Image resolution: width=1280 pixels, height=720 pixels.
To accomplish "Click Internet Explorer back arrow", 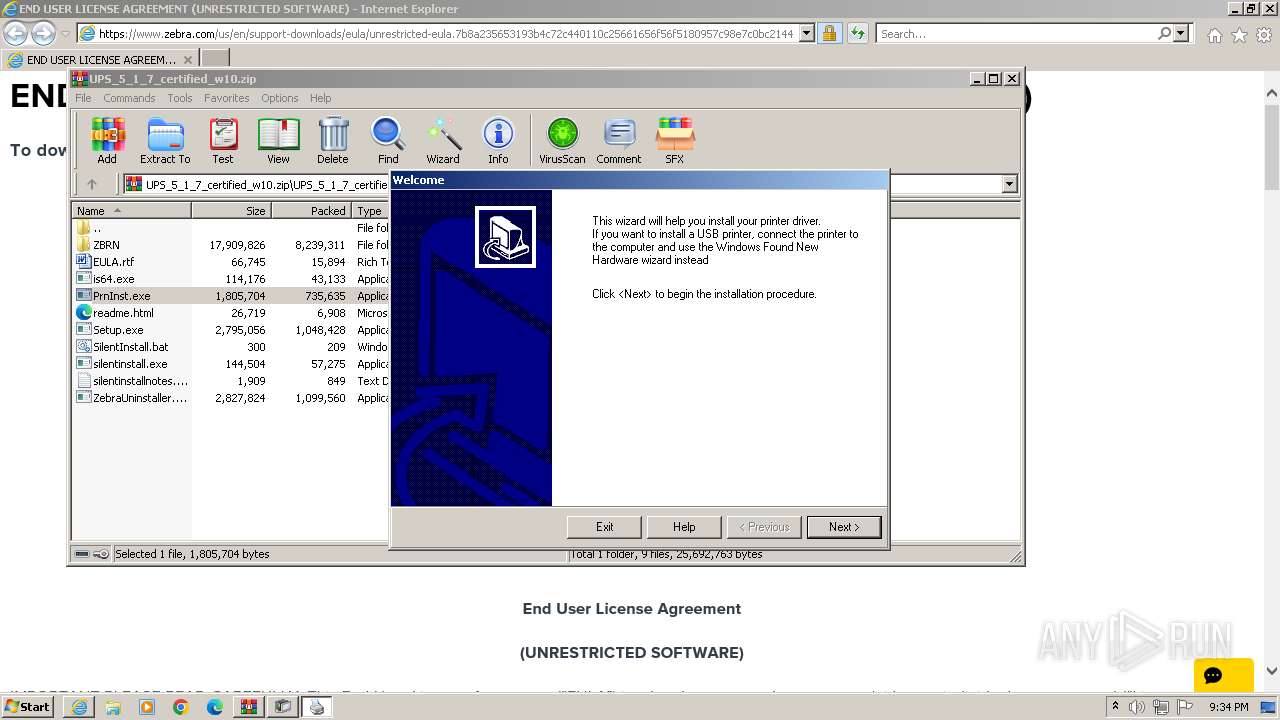I will pos(15,33).
